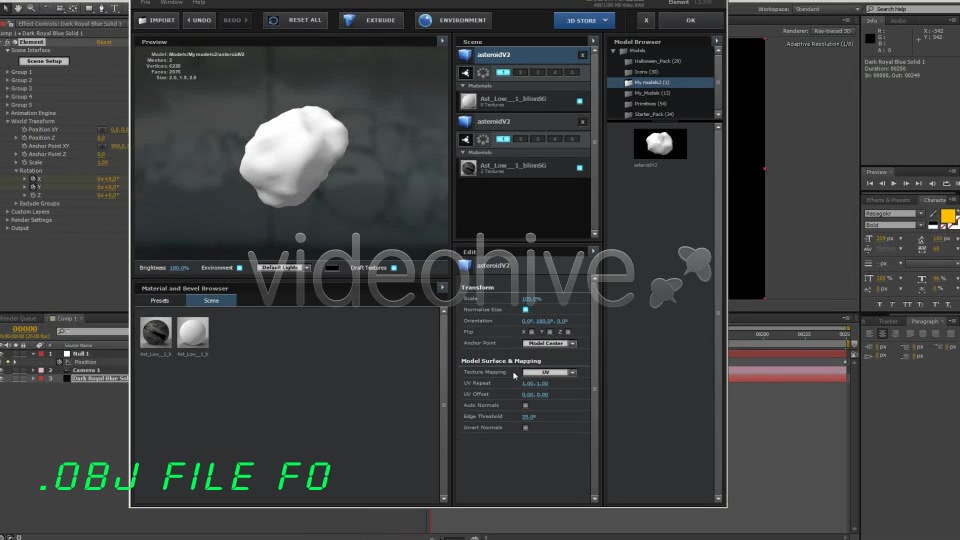
Task: Cancel with the X button beside OK
Action: (x=646, y=20)
